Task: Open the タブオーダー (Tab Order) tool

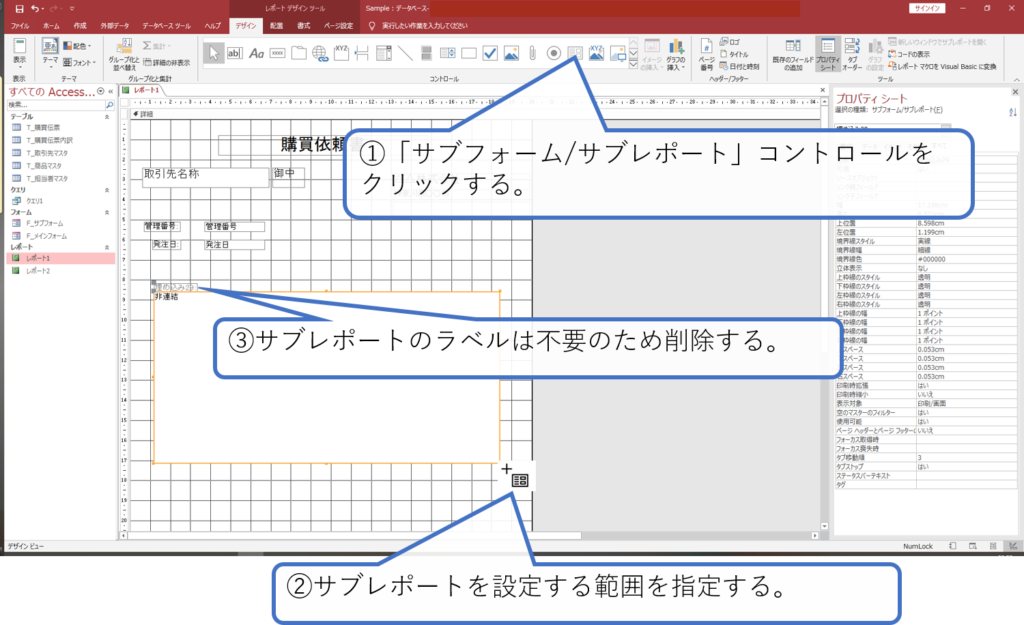Action: pyautogui.click(x=853, y=55)
